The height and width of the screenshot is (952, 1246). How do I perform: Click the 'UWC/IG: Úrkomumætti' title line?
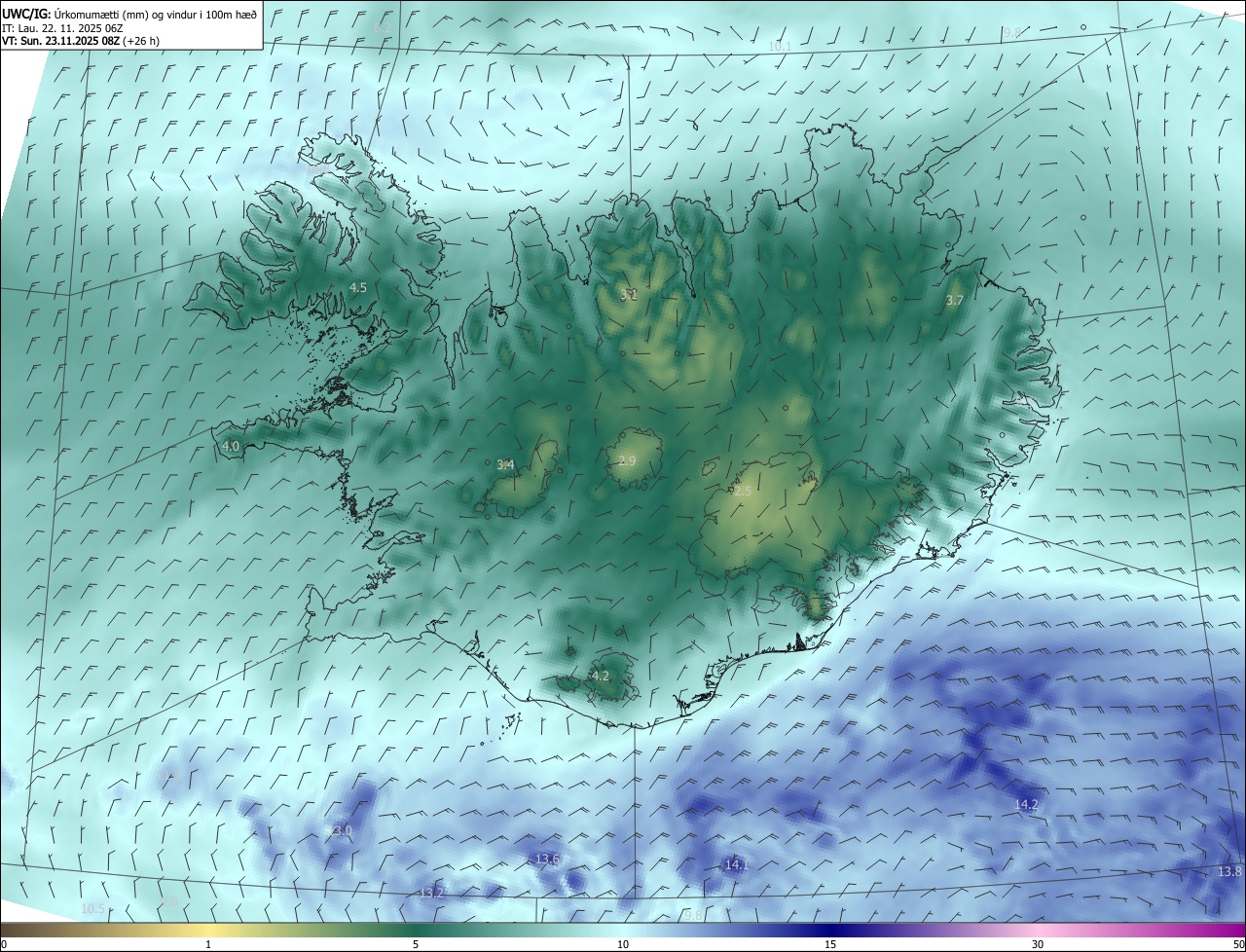(x=129, y=13)
